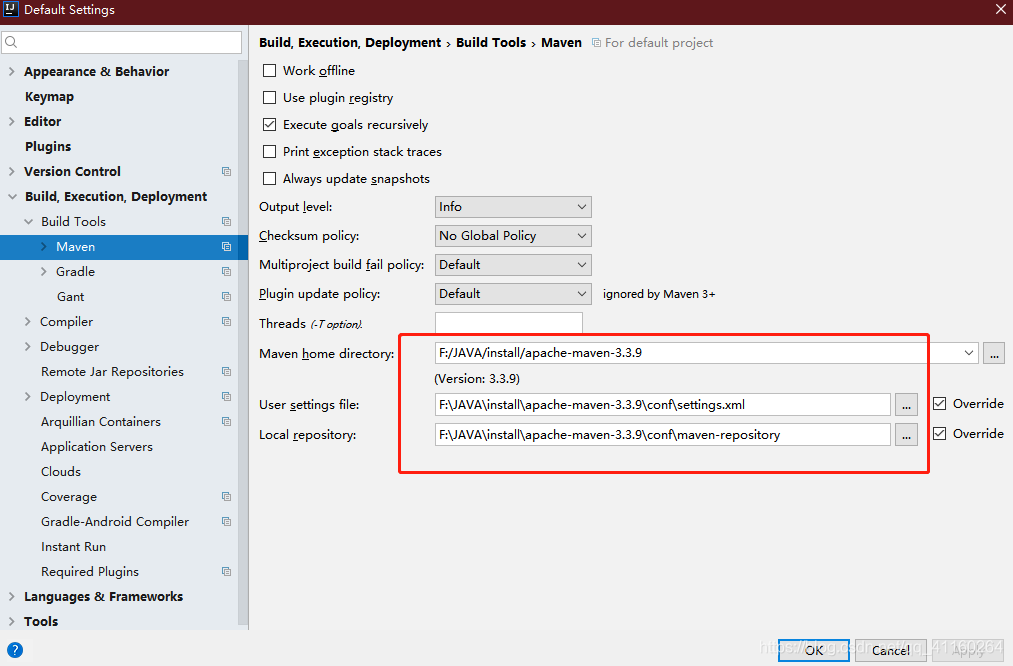The image size is (1013, 666).
Task: Uncheck Override for User settings file
Action: coord(939,404)
